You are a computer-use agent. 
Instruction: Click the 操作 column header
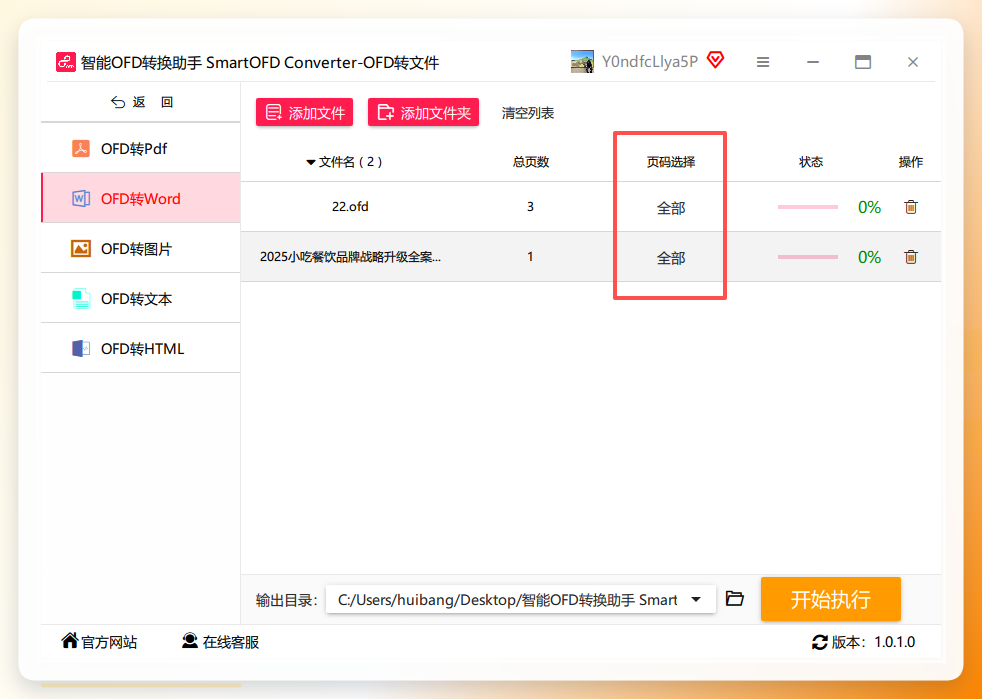pos(911,162)
